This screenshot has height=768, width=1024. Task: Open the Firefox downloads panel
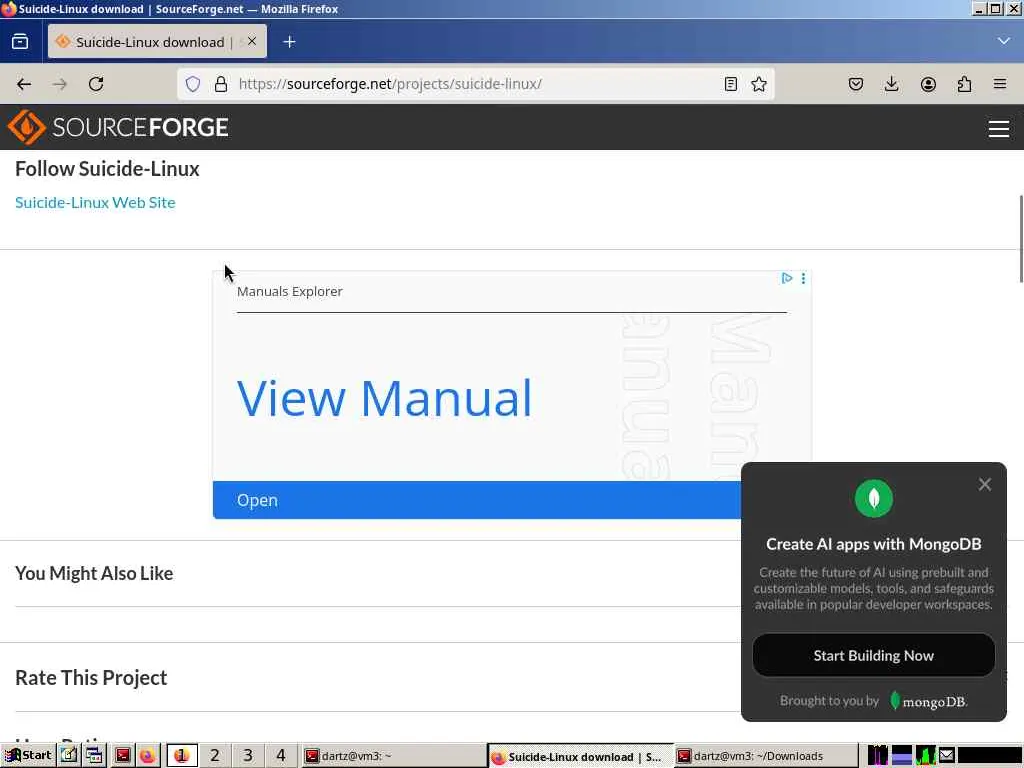pos(891,84)
